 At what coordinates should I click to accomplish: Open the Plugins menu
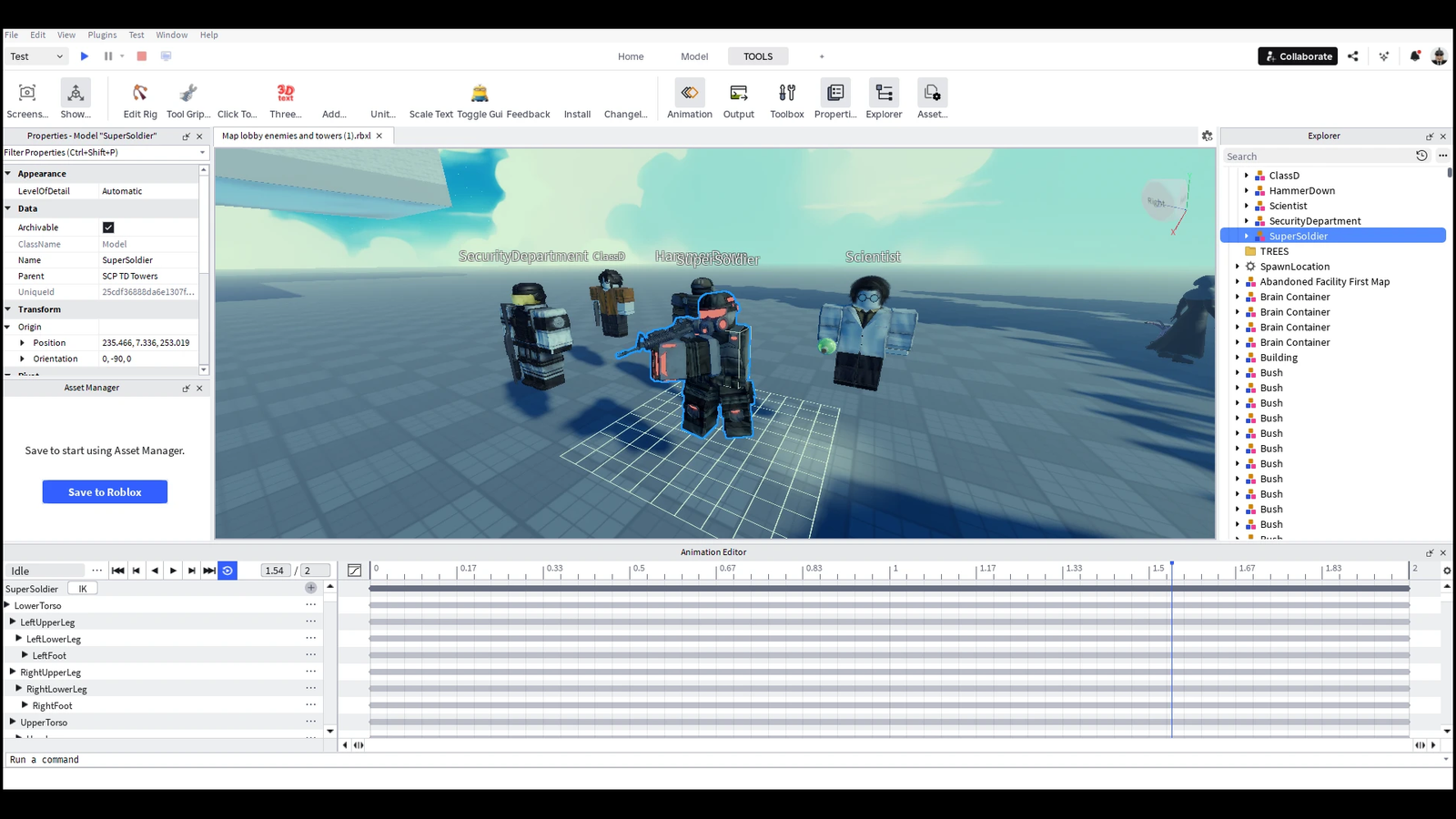point(102,35)
